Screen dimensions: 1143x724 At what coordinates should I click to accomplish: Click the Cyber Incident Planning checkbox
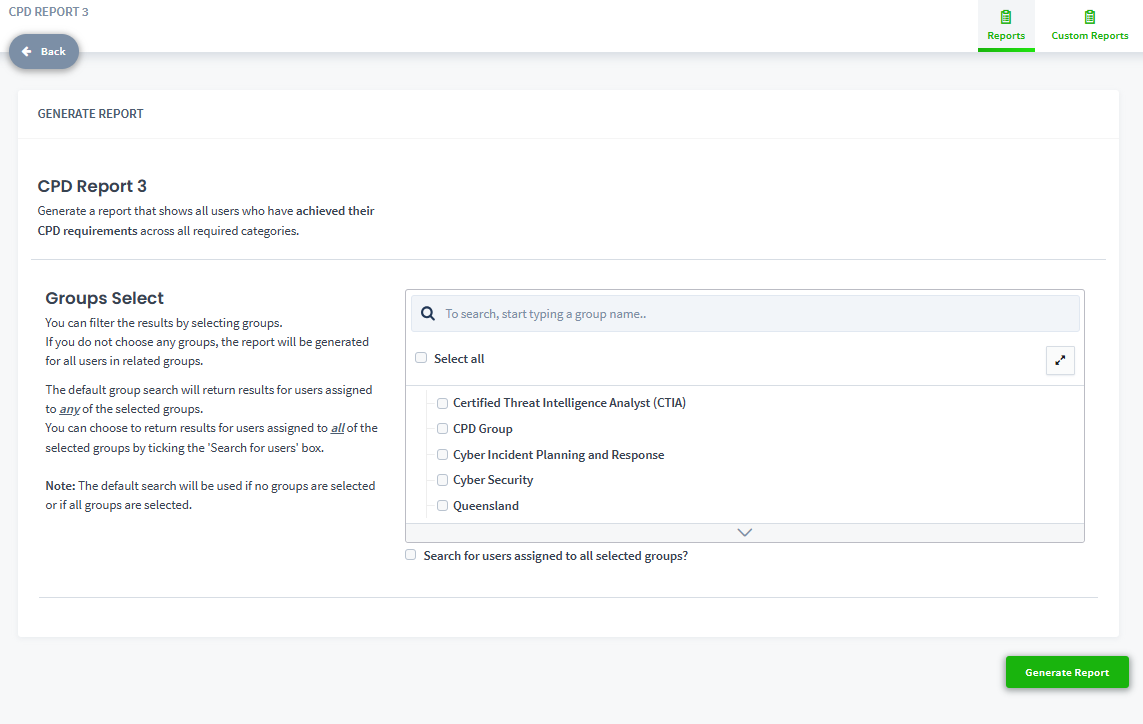(442, 455)
